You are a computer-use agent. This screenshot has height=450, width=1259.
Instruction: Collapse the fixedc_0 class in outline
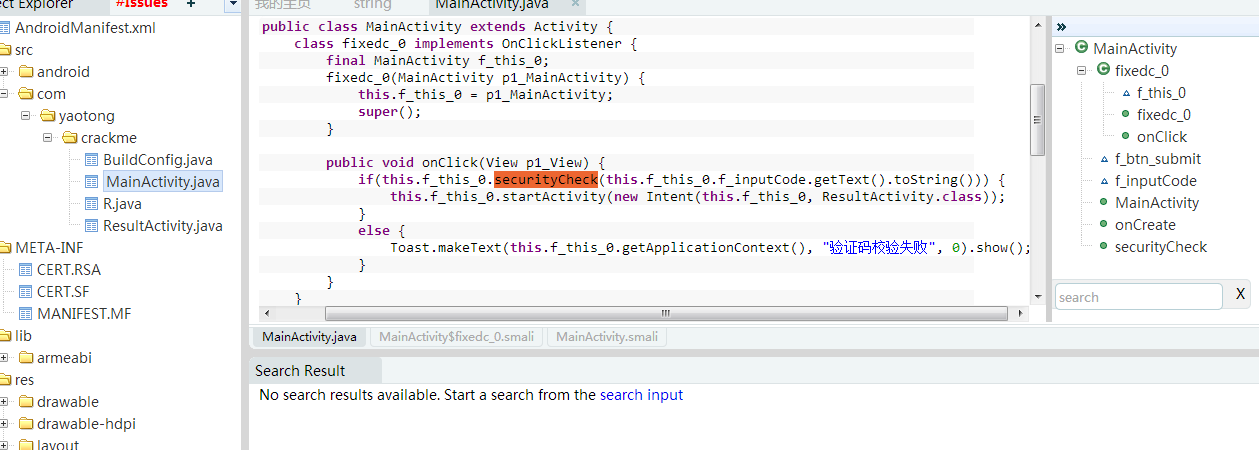1081,70
